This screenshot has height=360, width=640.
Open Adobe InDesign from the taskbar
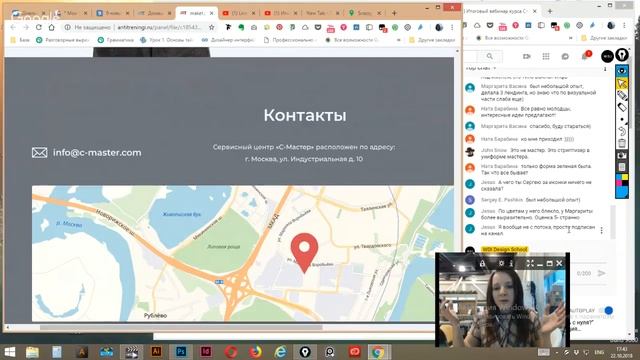206,352
